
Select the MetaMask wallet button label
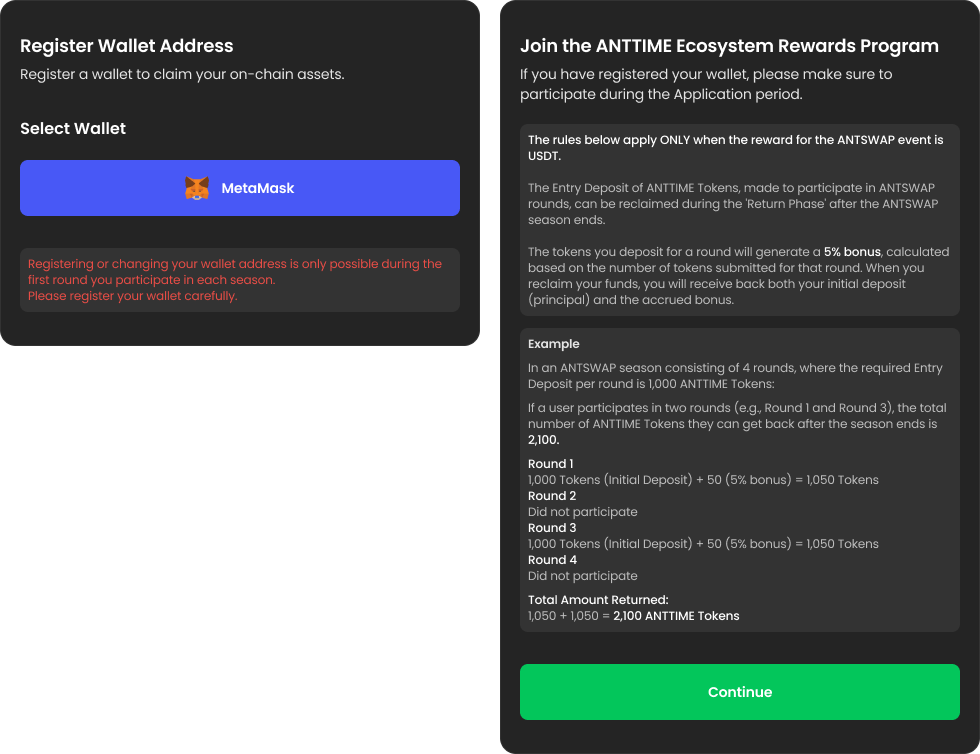pos(258,188)
